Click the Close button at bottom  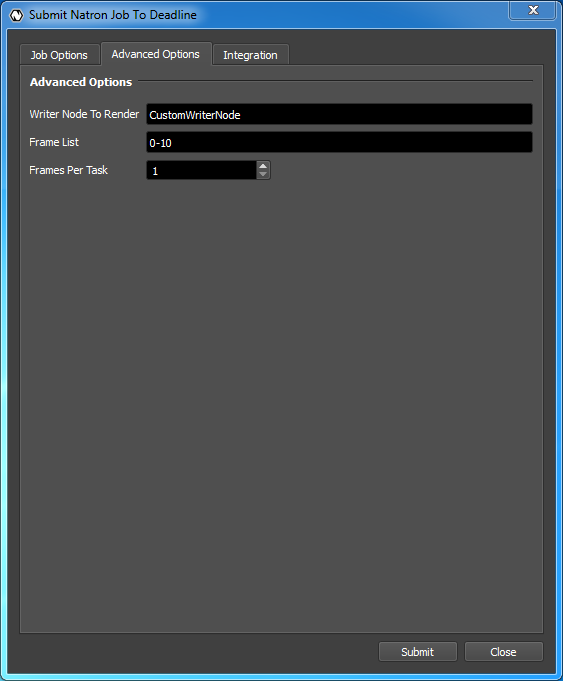503,651
